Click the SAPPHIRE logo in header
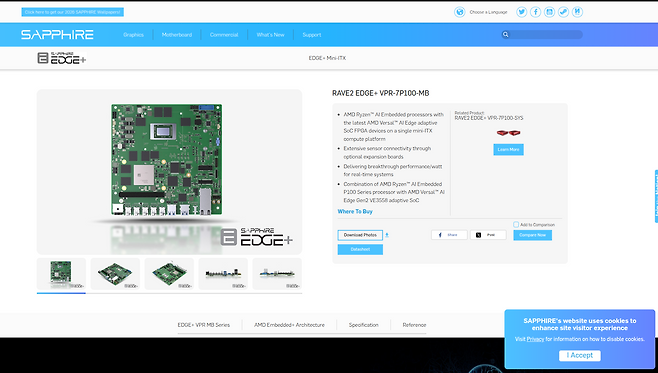658x373 pixels. [x=57, y=34]
